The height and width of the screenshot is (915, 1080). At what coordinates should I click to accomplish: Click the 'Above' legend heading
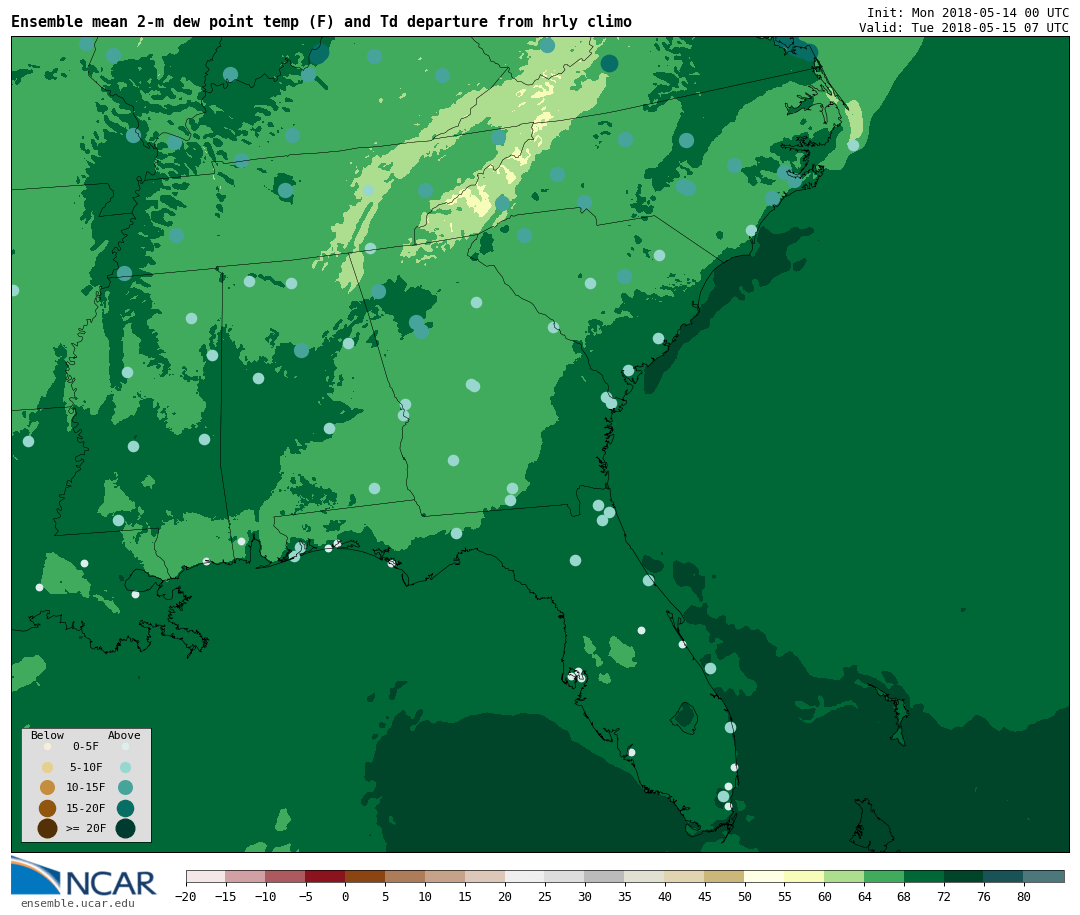click(x=124, y=735)
